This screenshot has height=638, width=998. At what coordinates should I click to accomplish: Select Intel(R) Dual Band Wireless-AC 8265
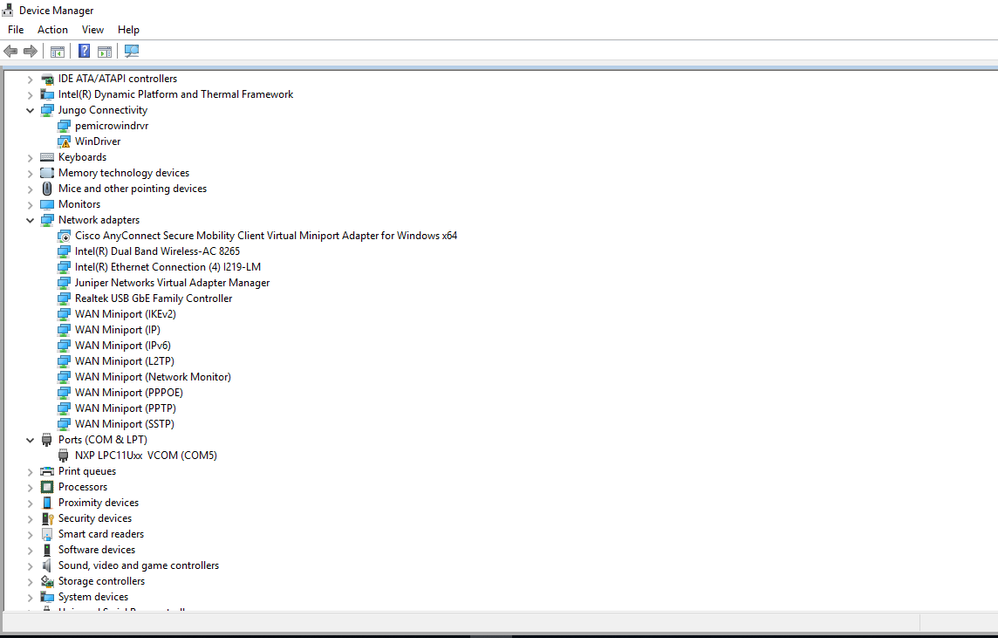(x=157, y=251)
